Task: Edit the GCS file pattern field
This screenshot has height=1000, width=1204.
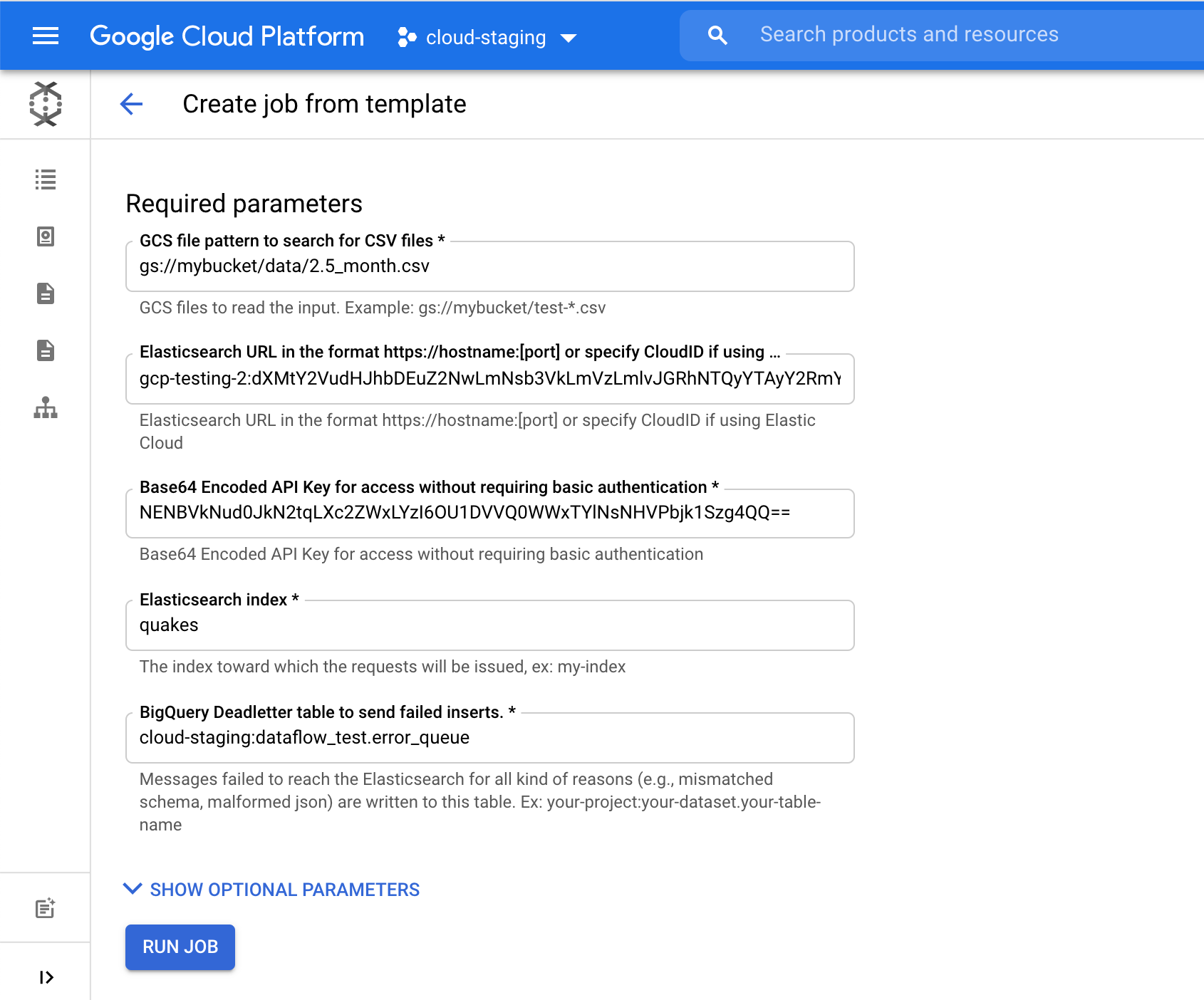Action: [x=490, y=266]
